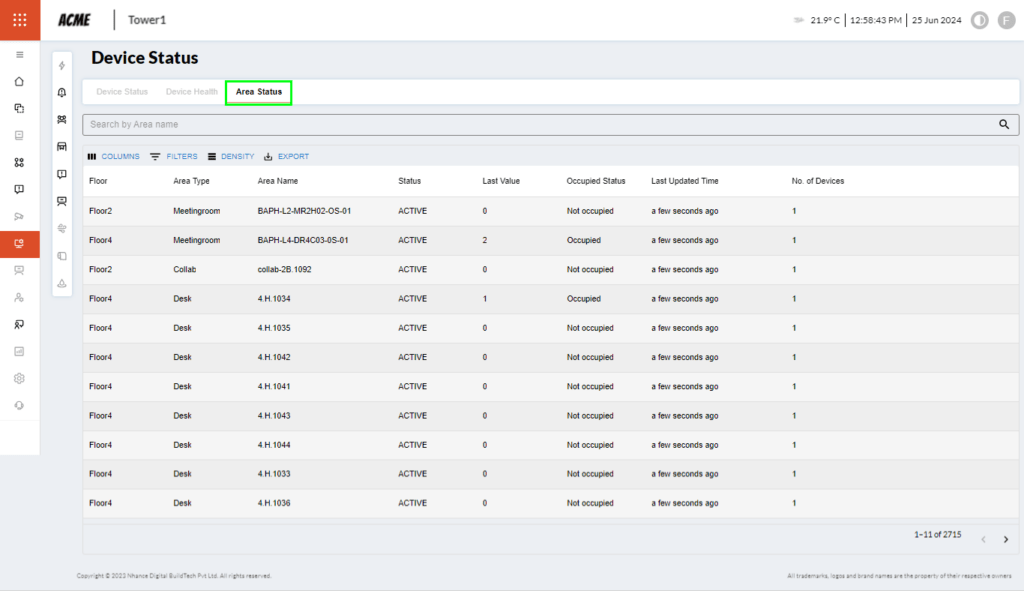Open the user avatar 'F' icon
This screenshot has width=1024, height=591.
pyautogui.click(x=1006, y=20)
